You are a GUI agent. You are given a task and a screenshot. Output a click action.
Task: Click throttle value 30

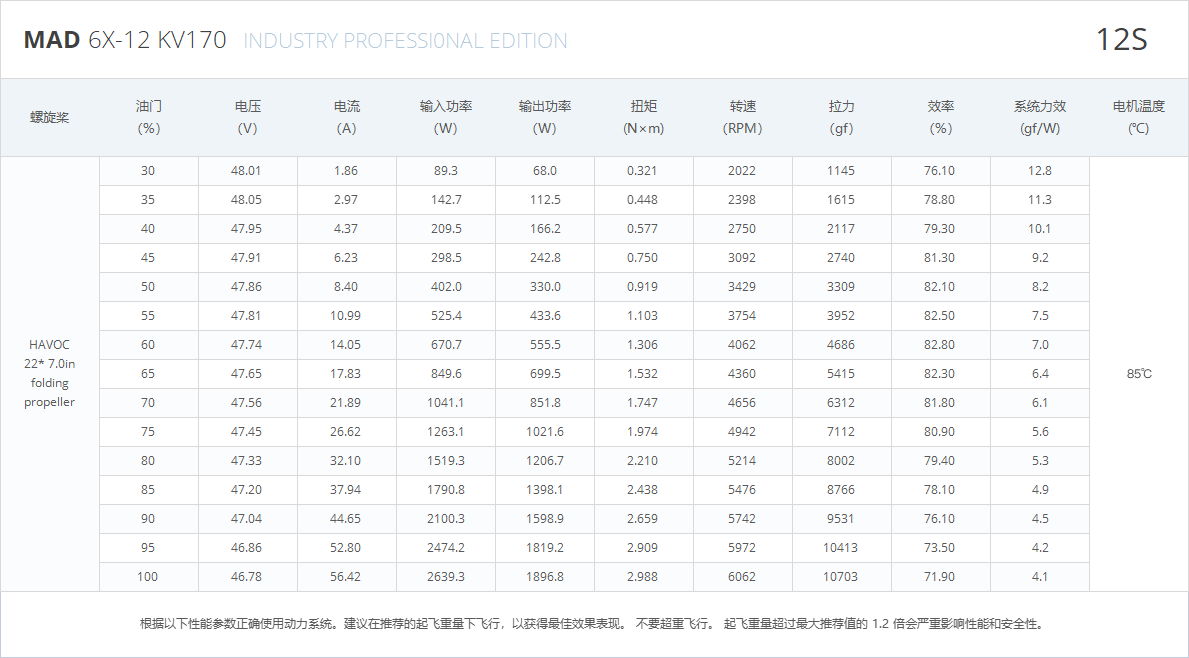pyautogui.click(x=148, y=171)
